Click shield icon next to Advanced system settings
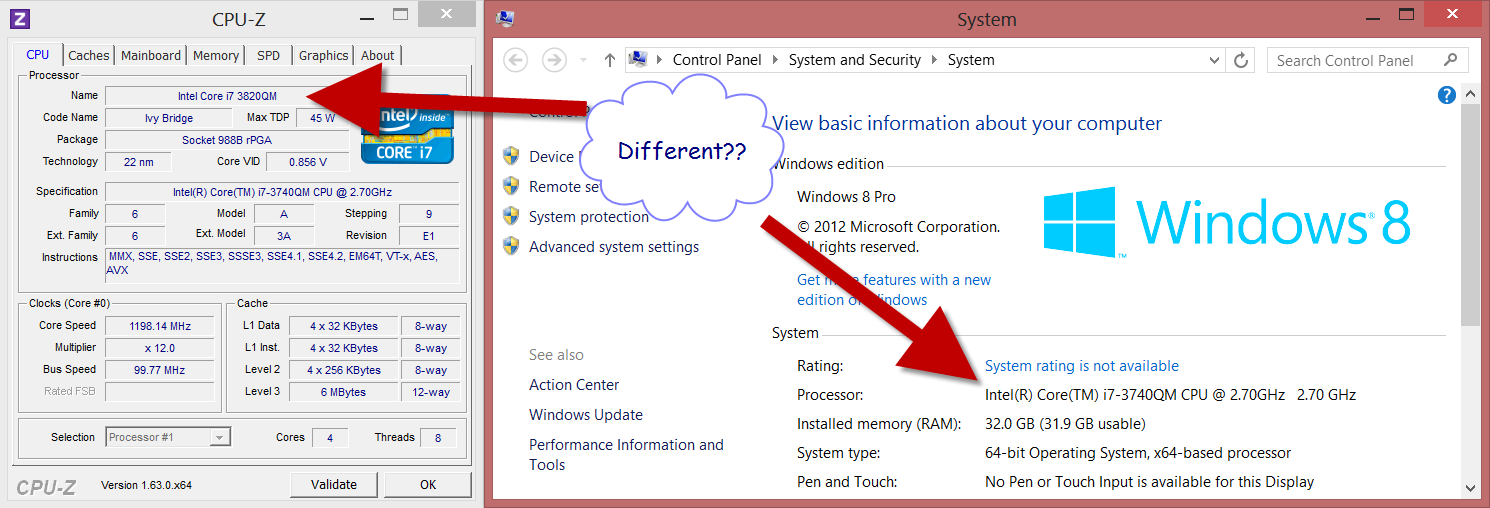Screen dimensions: 1490x508 pyautogui.click(x=511, y=246)
